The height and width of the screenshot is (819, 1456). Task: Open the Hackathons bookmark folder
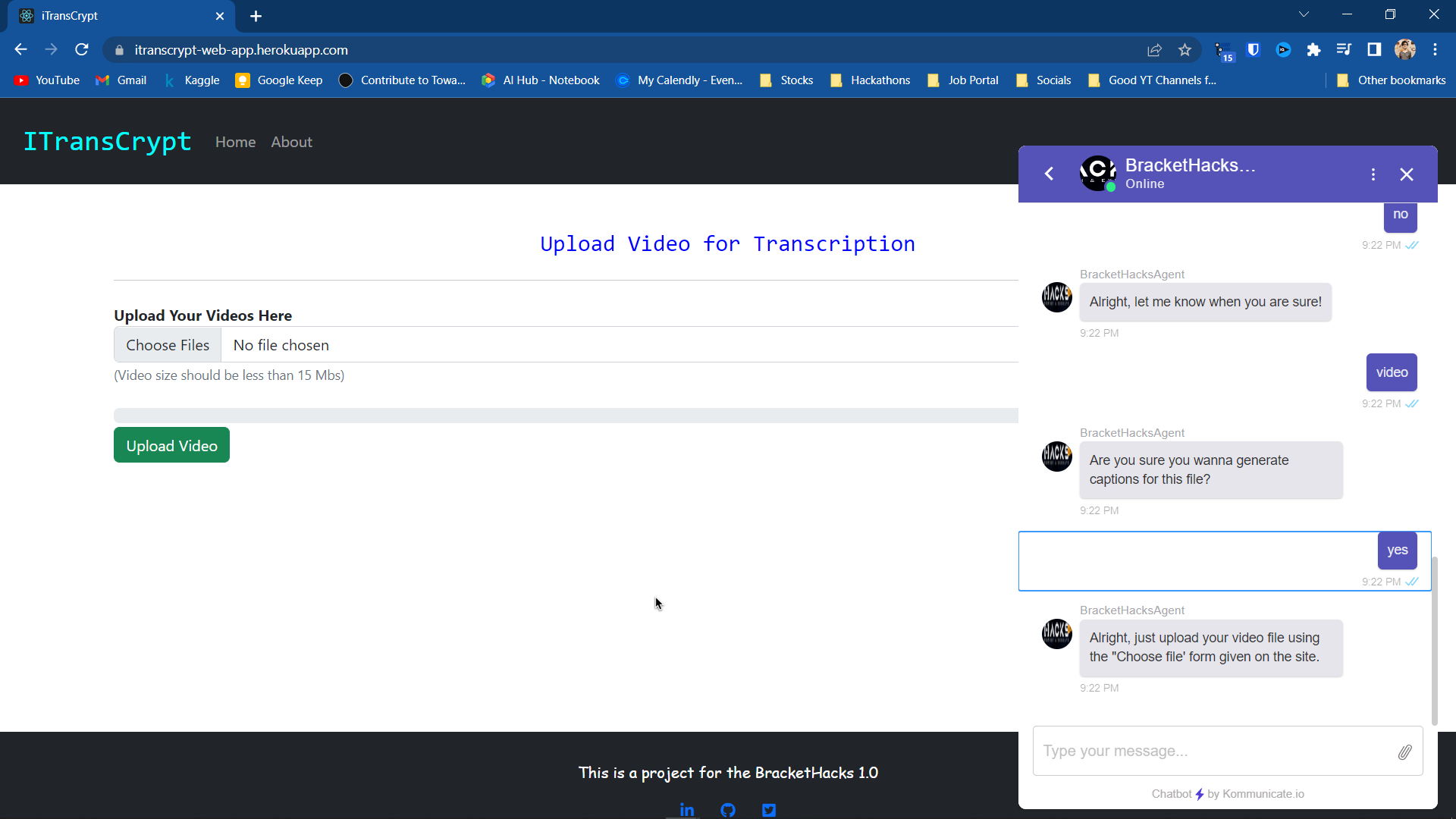click(x=871, y=80)
